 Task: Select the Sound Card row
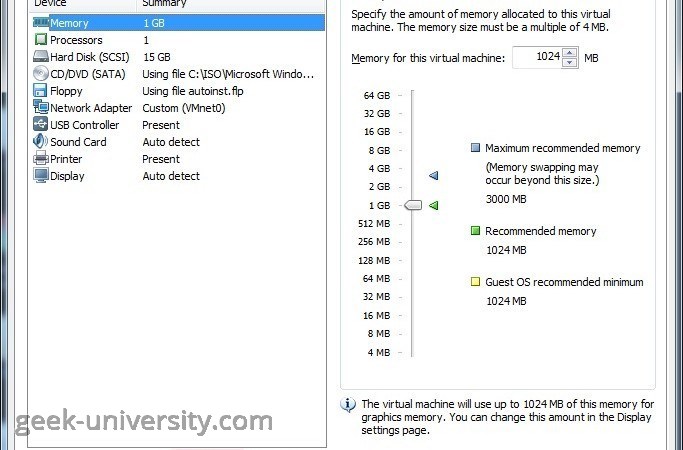178,142
